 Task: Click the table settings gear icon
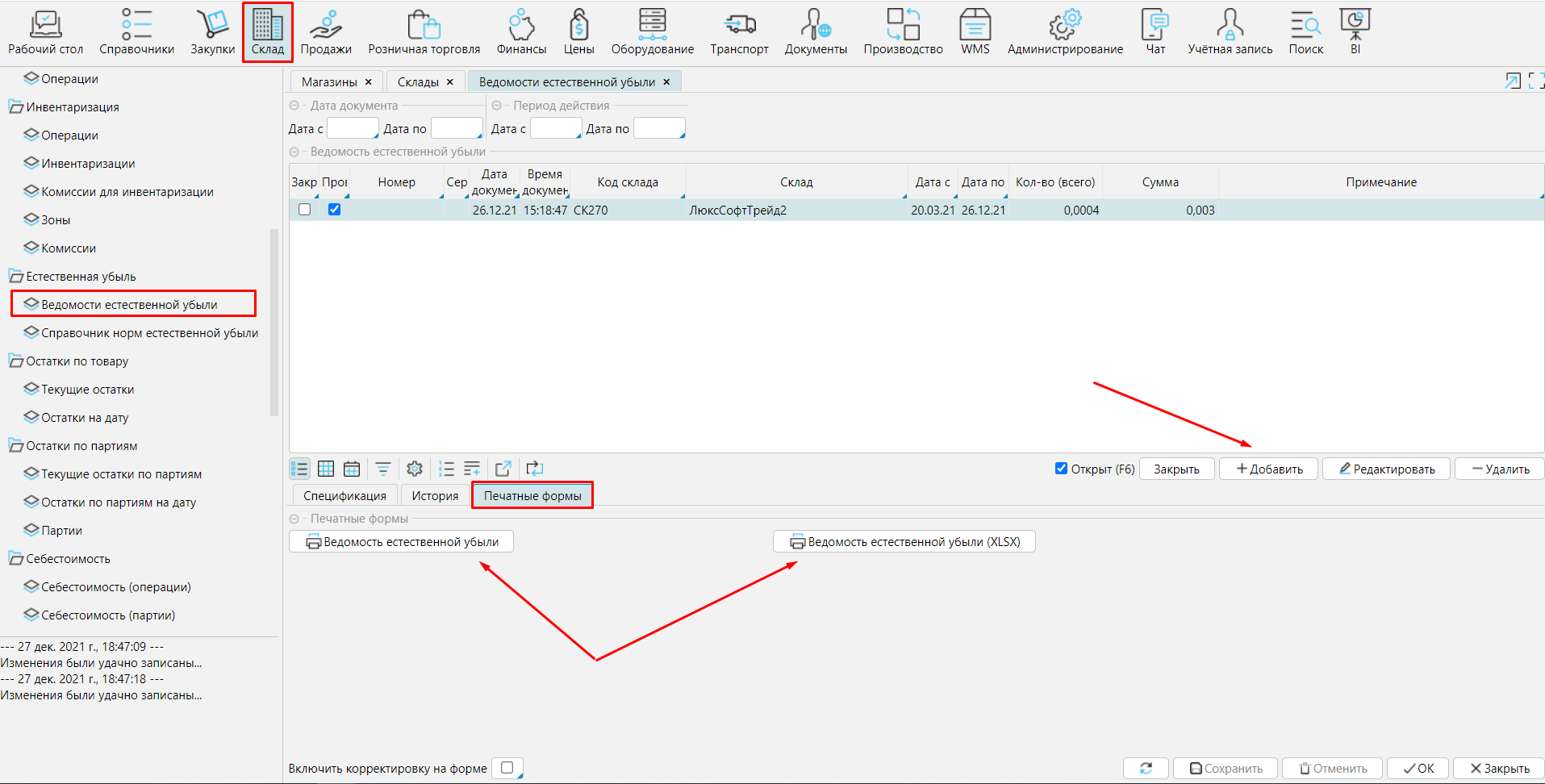coord(415,469)
